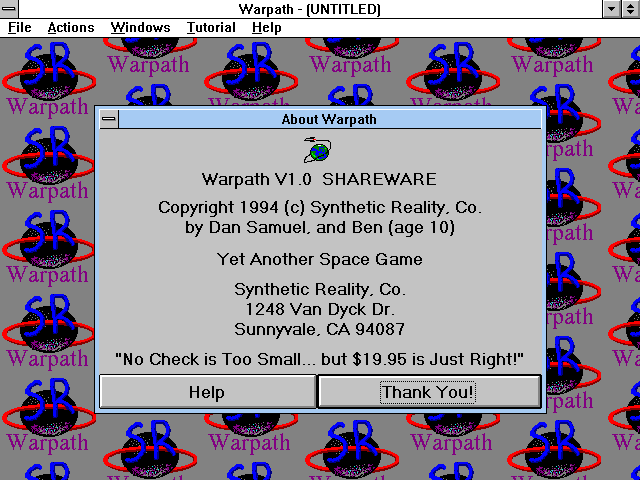Select the Tutorial menu

coord(211,27)
